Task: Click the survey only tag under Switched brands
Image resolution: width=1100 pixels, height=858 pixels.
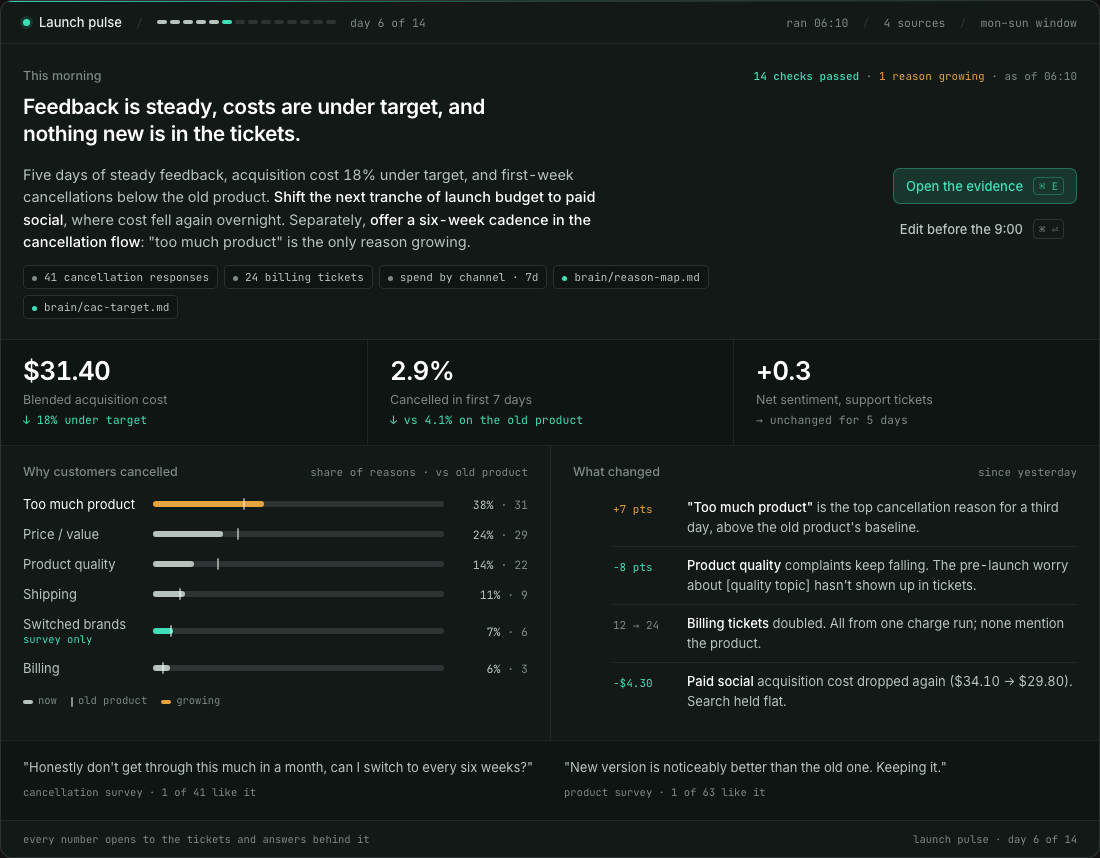Action: 58,640
